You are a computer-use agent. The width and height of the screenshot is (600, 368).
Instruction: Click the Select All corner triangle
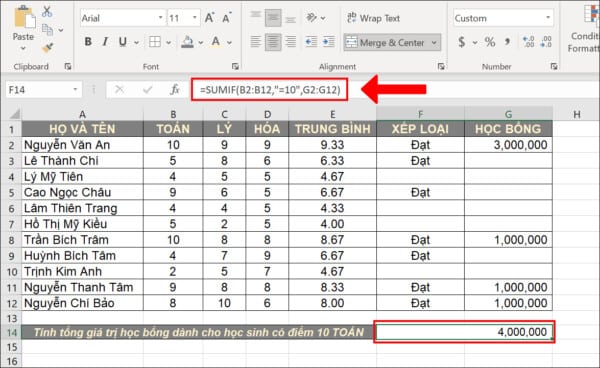[14, 114]
